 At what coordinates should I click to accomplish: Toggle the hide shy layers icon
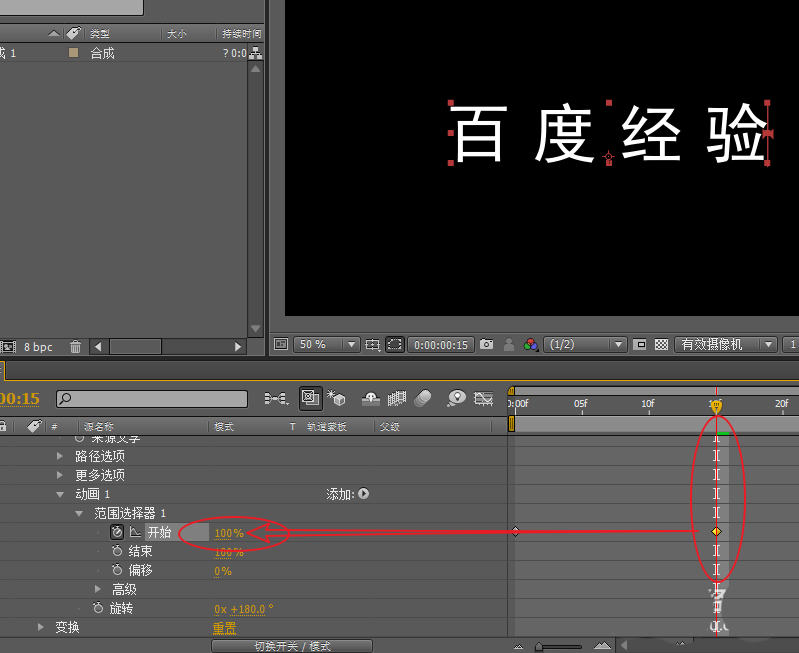[x=371, y=398]
